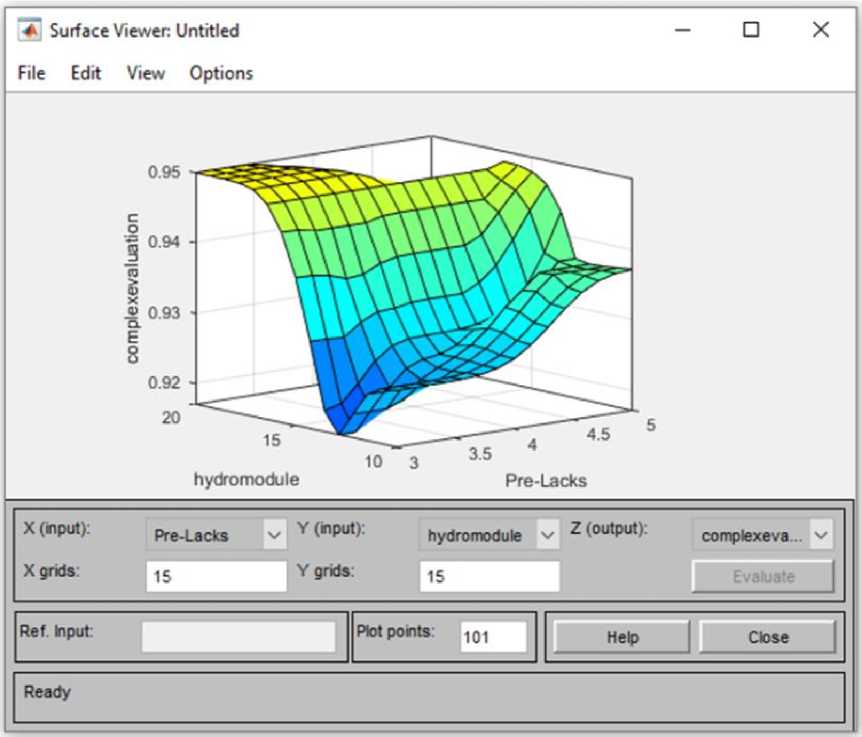Image resolution: width=862 pixels, height=737 pixels.
Task: Click the 'Plot points:' label
Action: [395, 631]
